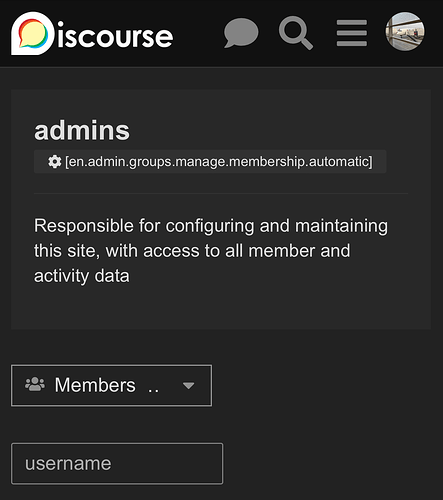443x500 pixels.
Task: Select the Members label text in dropdown
Action: coord(95,385)
